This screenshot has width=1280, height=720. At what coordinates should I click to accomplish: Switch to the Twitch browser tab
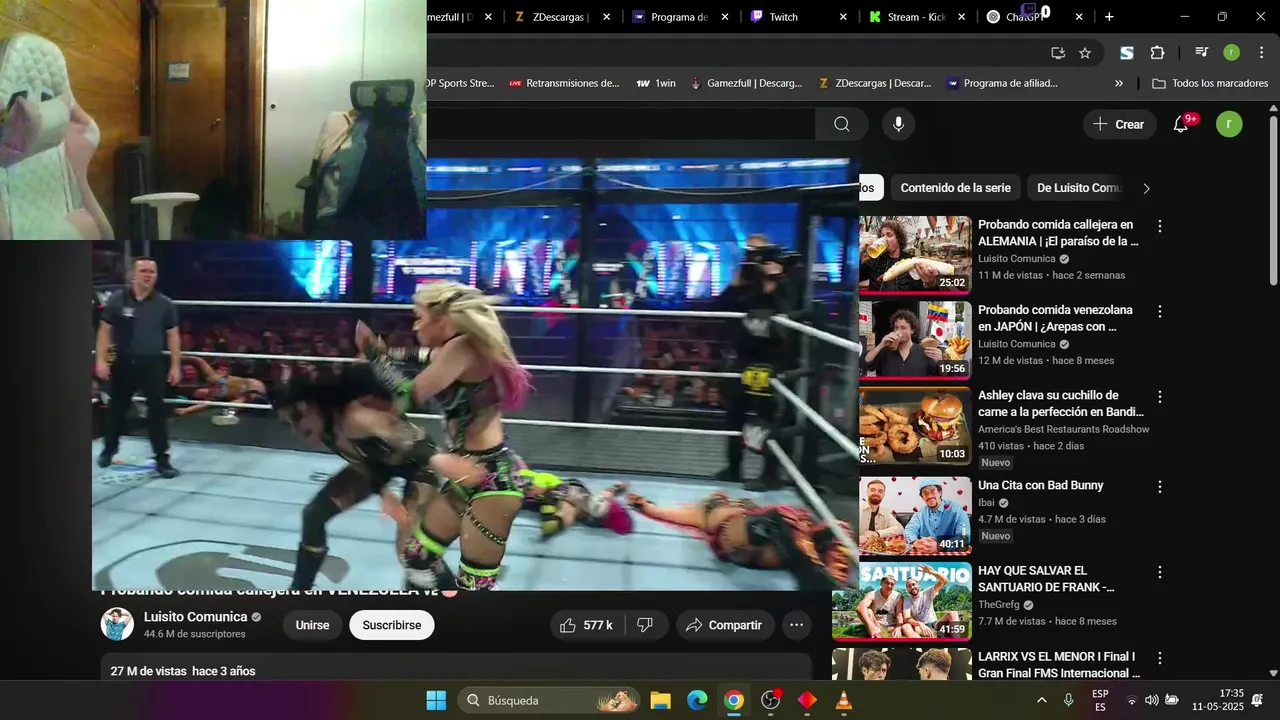(x=798, y=17)
